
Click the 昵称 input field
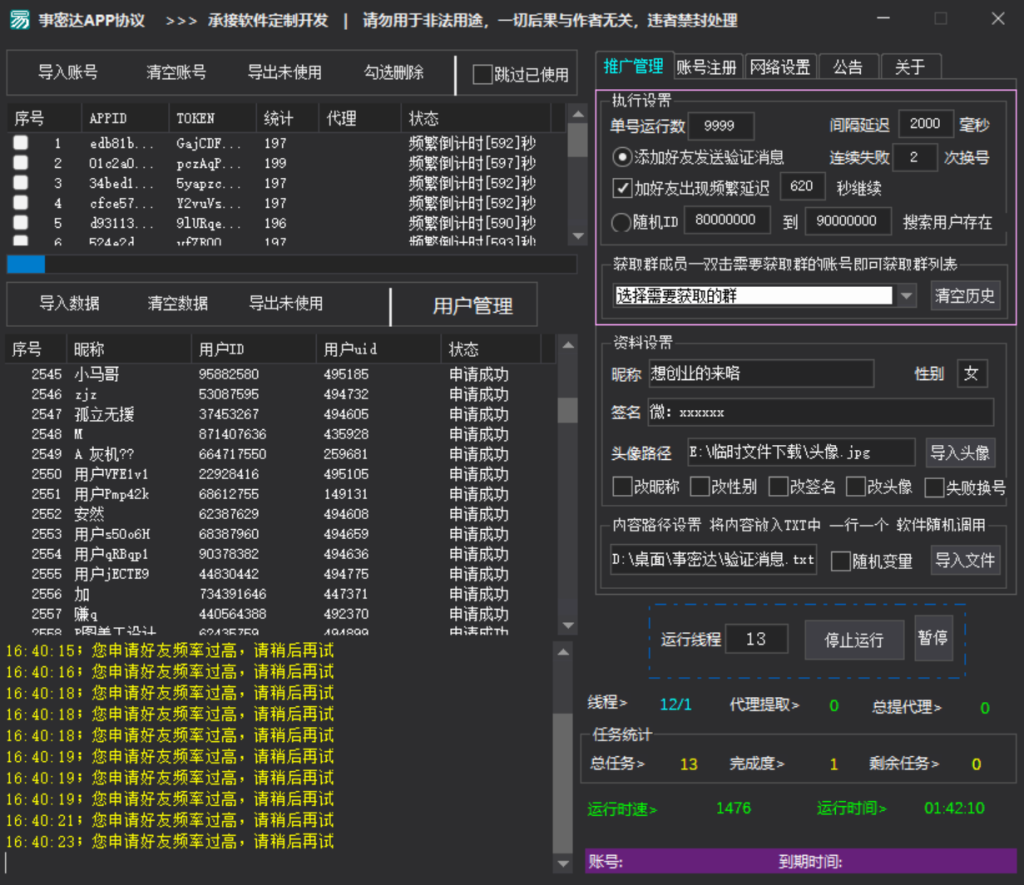(760, 373)
